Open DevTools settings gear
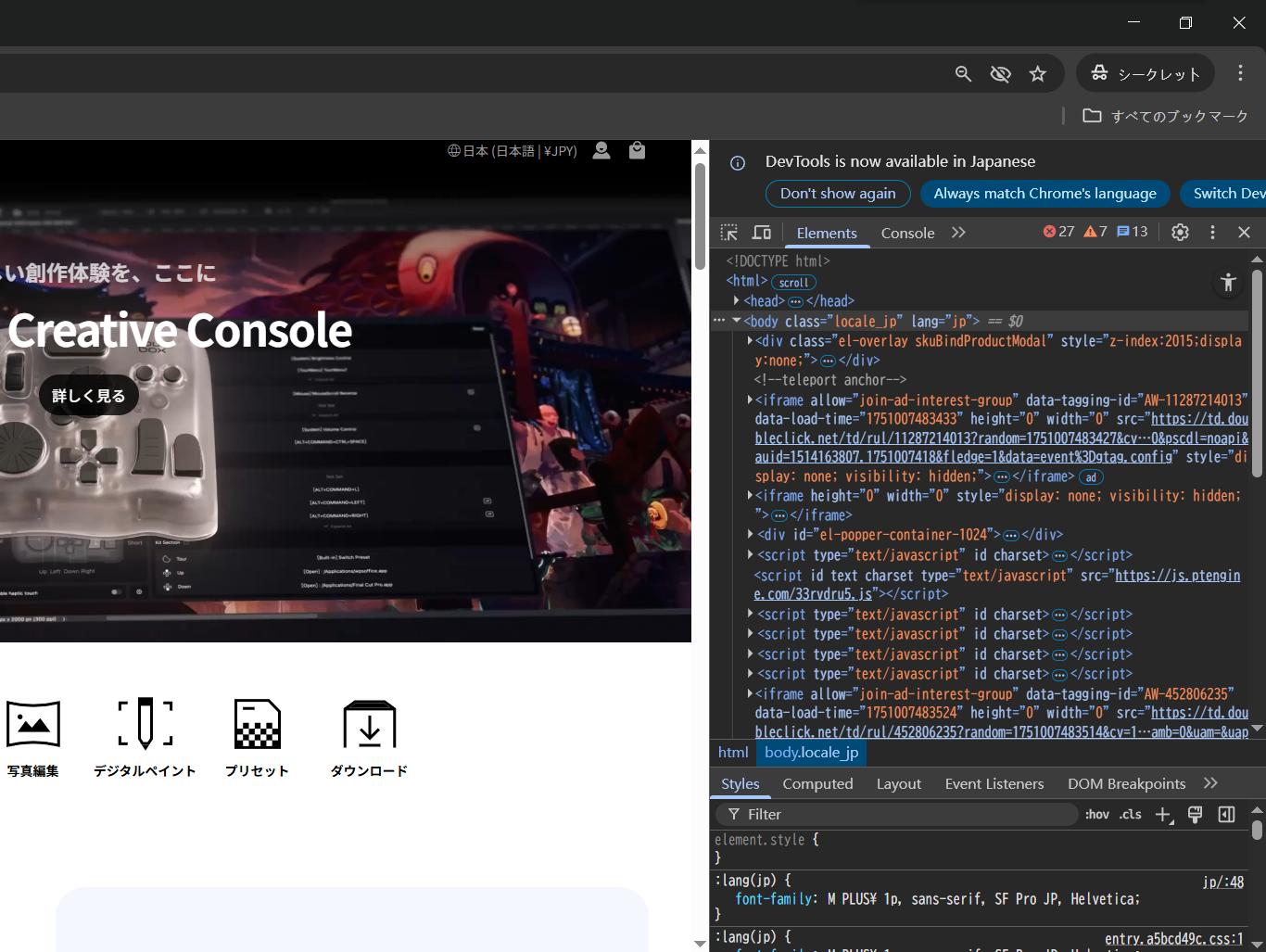 click(1180, 233)
